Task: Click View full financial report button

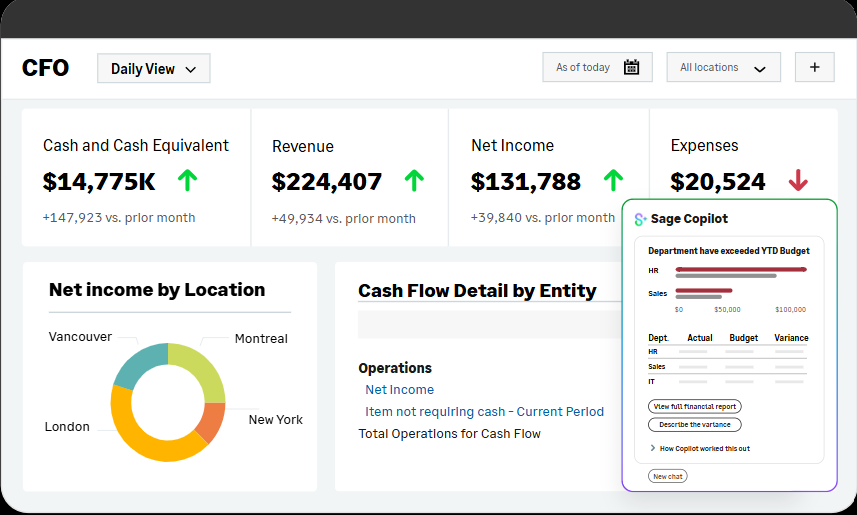Action: coord(695,407)
